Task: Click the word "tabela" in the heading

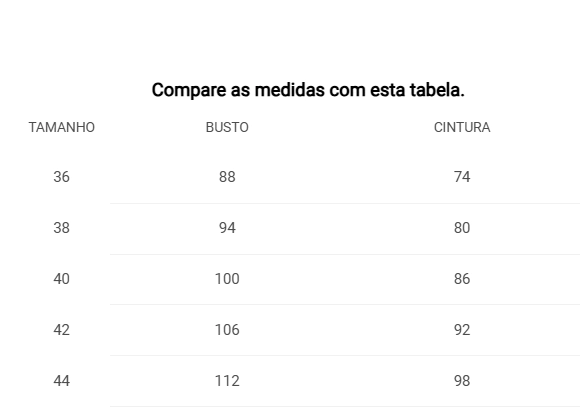Action: (x=435, y=90)
